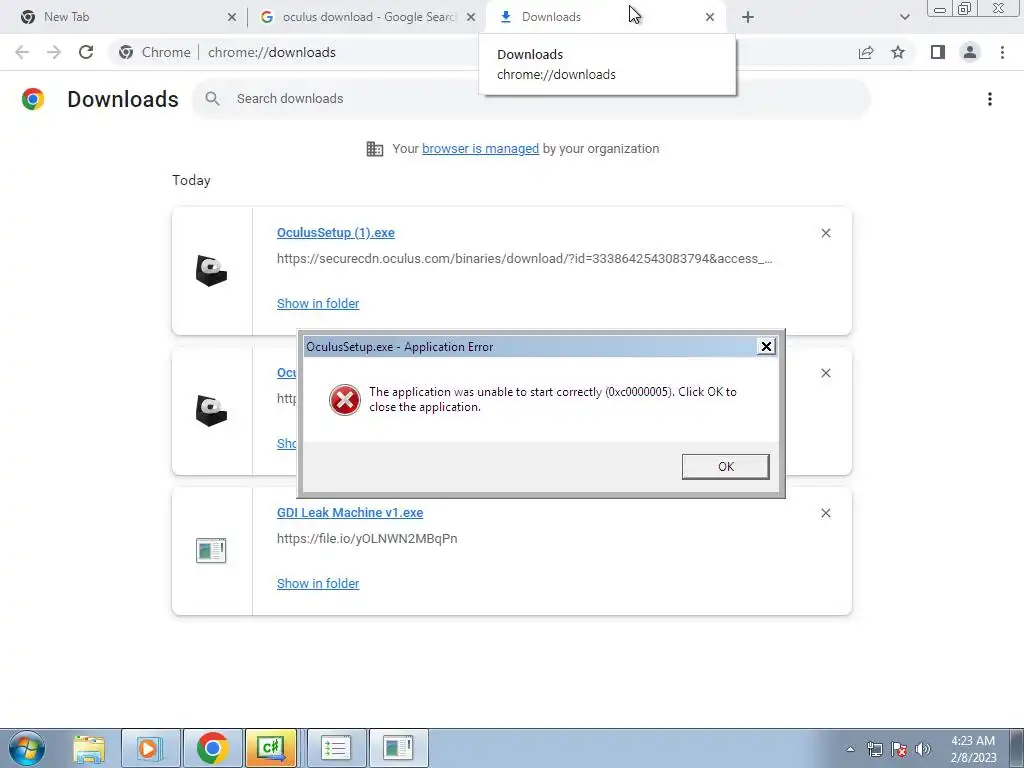Show OculusSetup (1).exe in folder
This screenshot has height=768, width=1024.
(318, 303)
